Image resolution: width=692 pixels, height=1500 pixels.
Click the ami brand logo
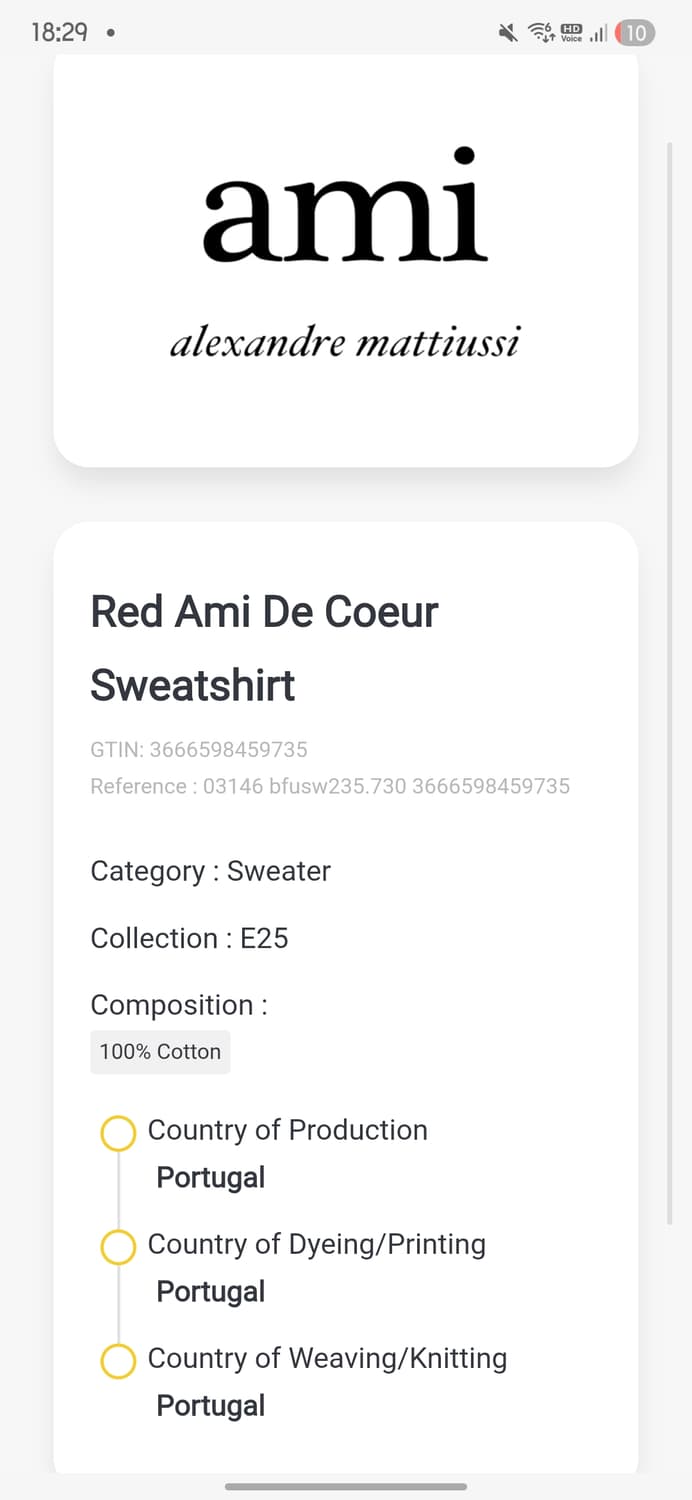pos(345,205)
